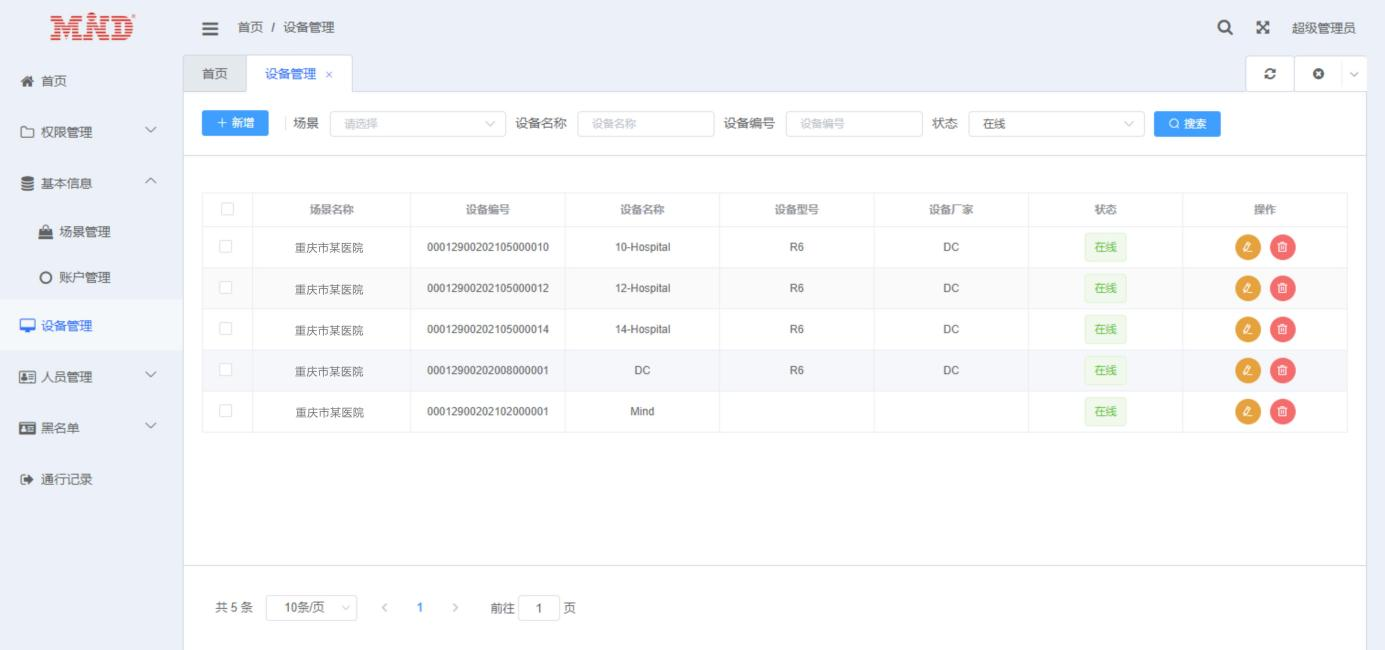Open the 场景 select dropdown
1385x650 pixels.
coord(417,124)
